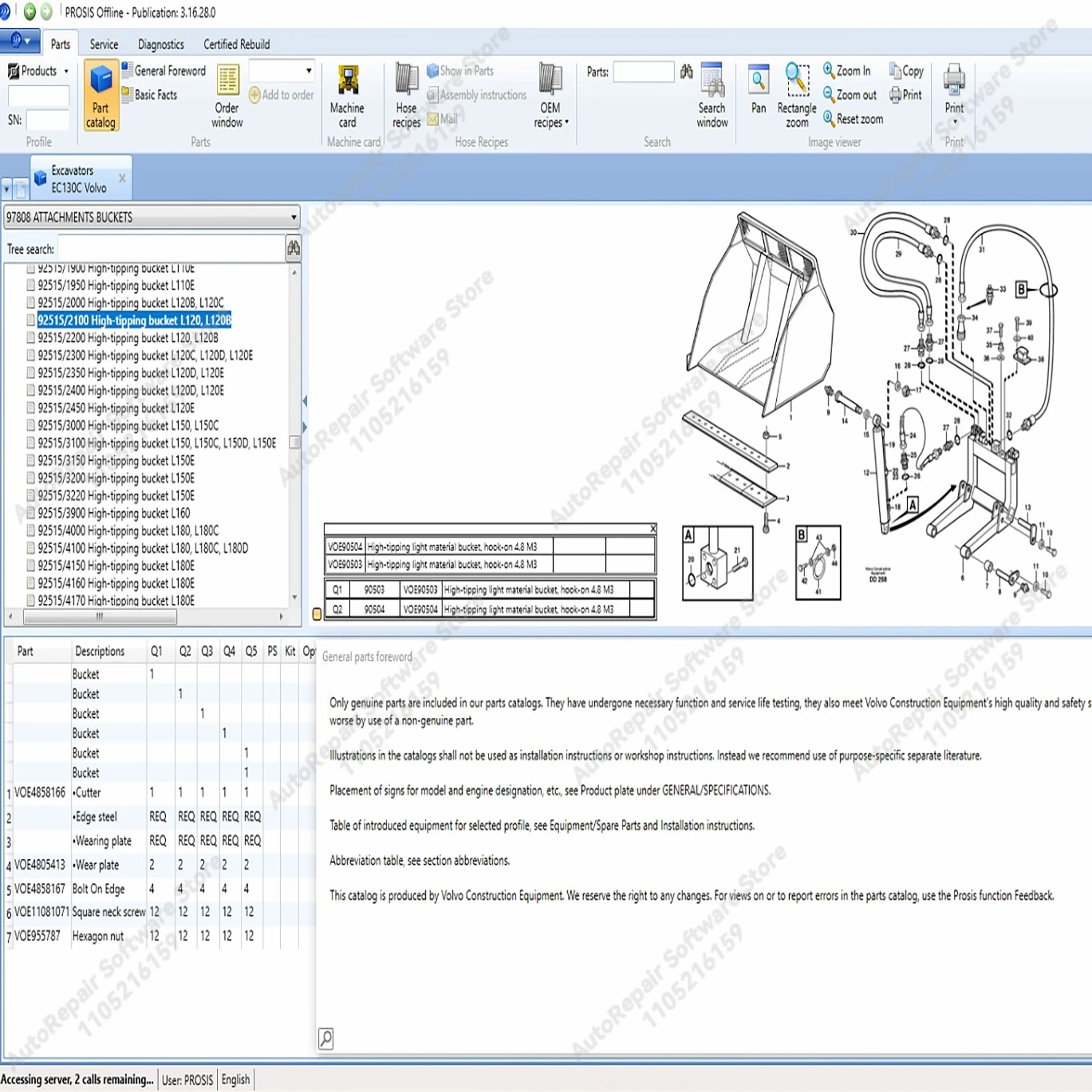Open the Machine card

(347, 96)
